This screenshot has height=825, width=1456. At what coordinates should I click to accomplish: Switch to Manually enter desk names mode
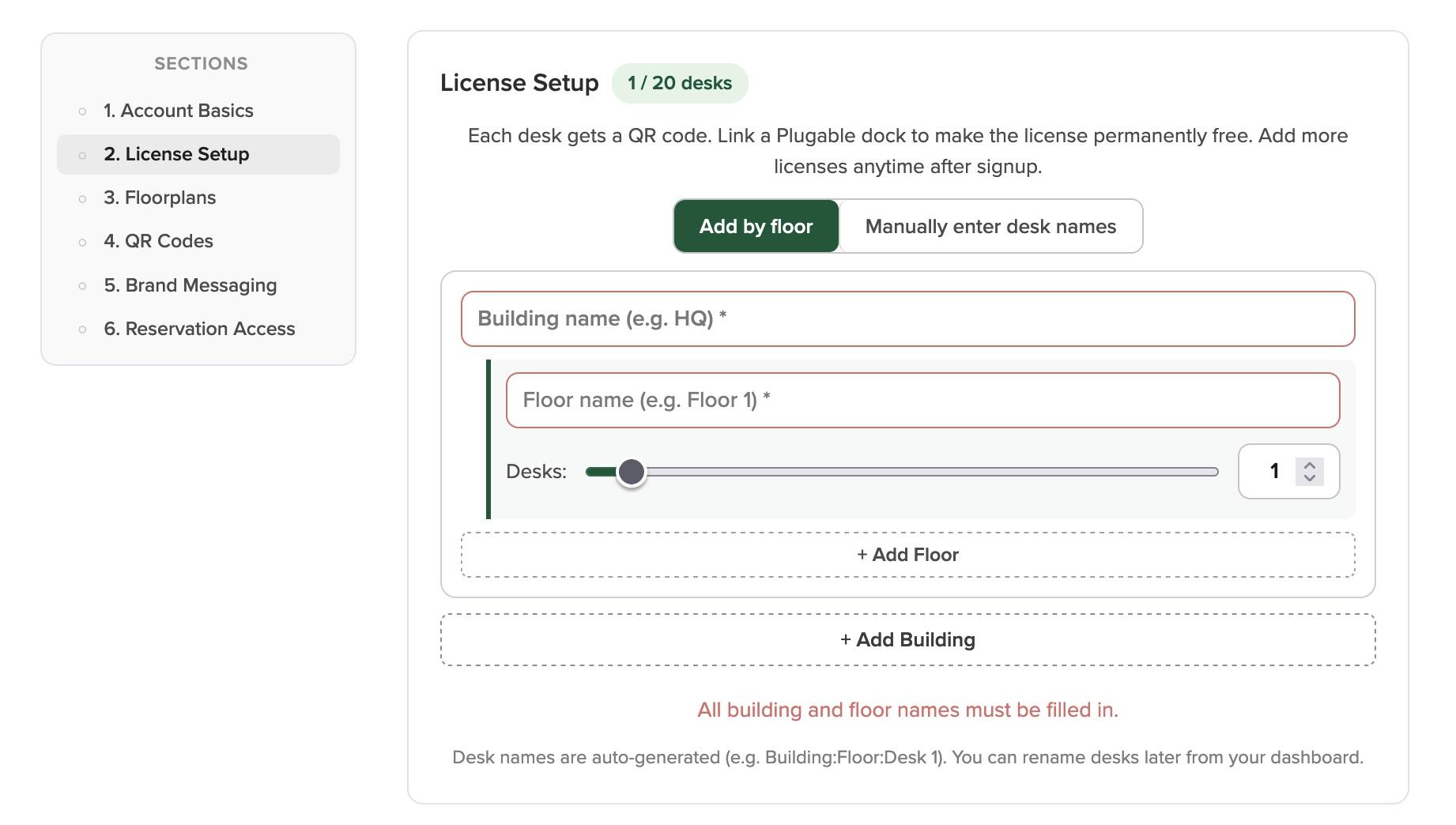(x=990, y=226)
